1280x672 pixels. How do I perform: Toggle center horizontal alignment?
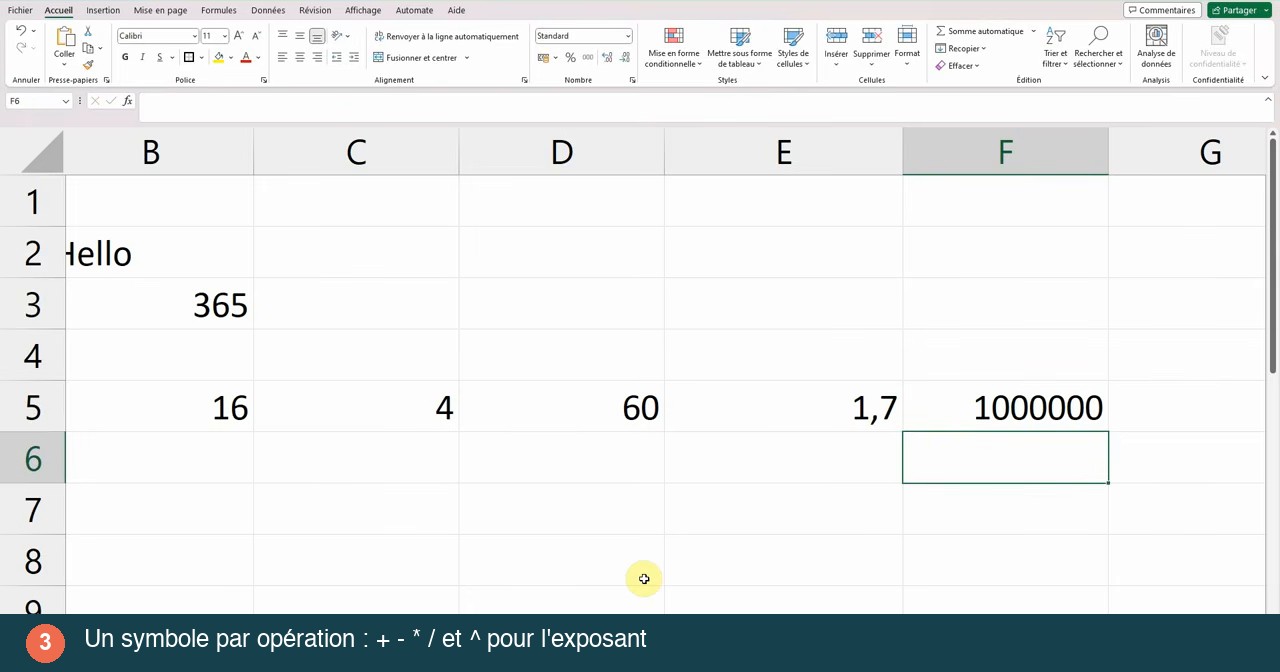300,58
